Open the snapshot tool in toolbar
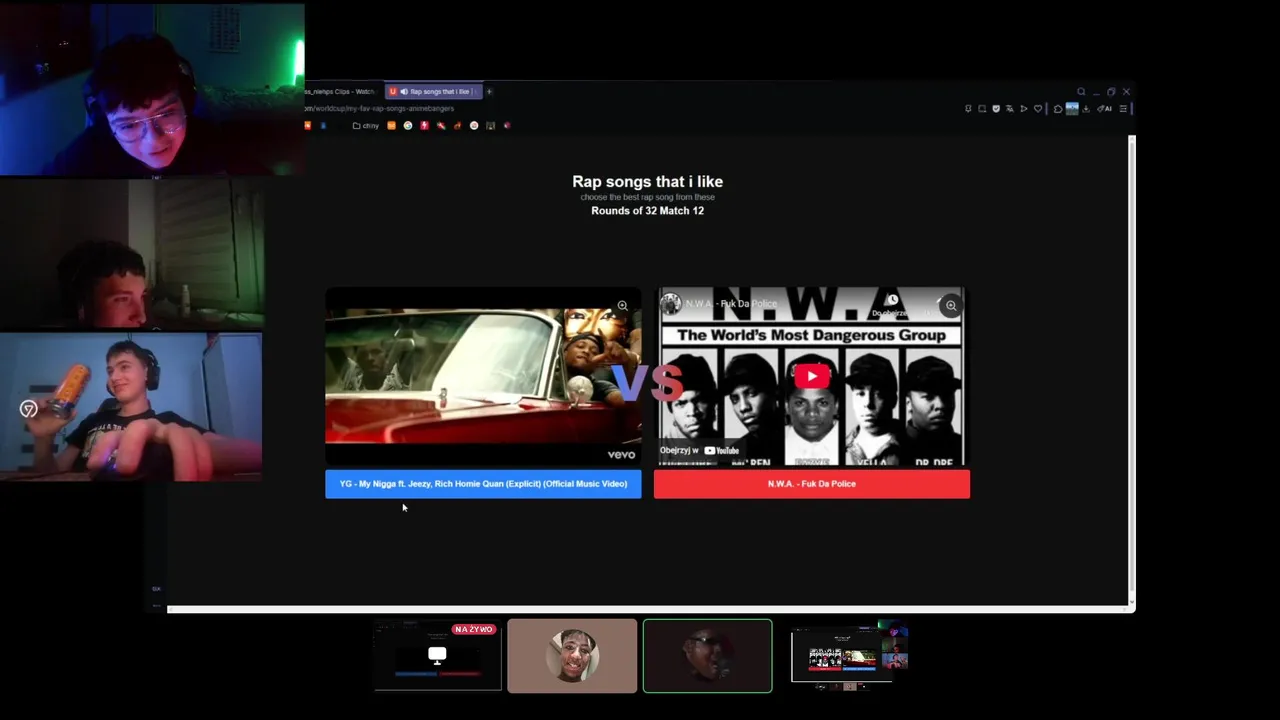This screenshot has height=720, width=1280. pyautogui.click(x=982, y=108)
